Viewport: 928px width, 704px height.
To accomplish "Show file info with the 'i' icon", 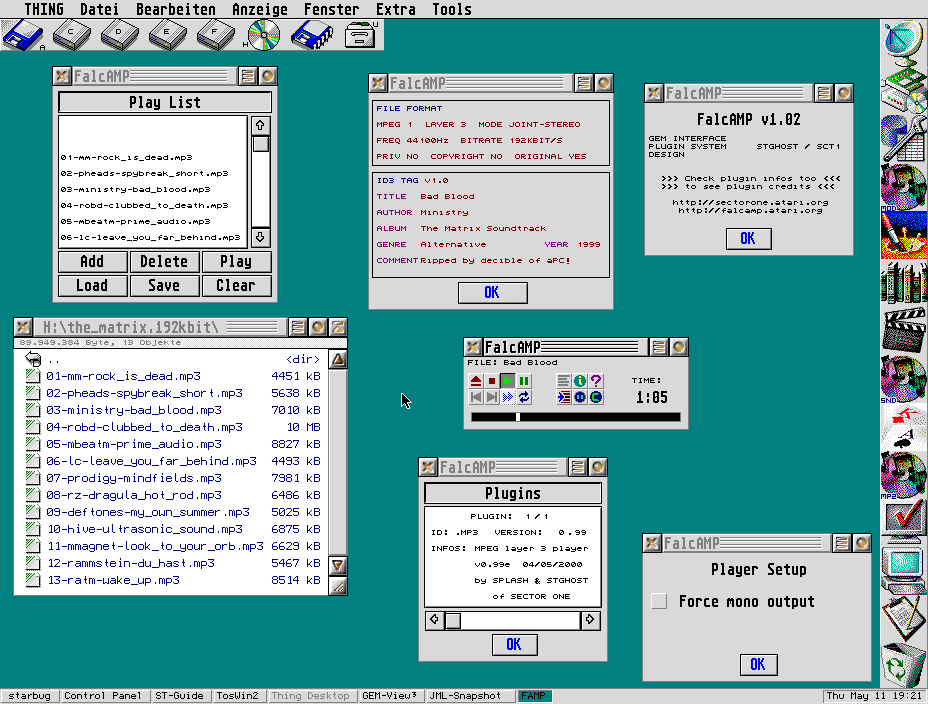I will 579,381.
